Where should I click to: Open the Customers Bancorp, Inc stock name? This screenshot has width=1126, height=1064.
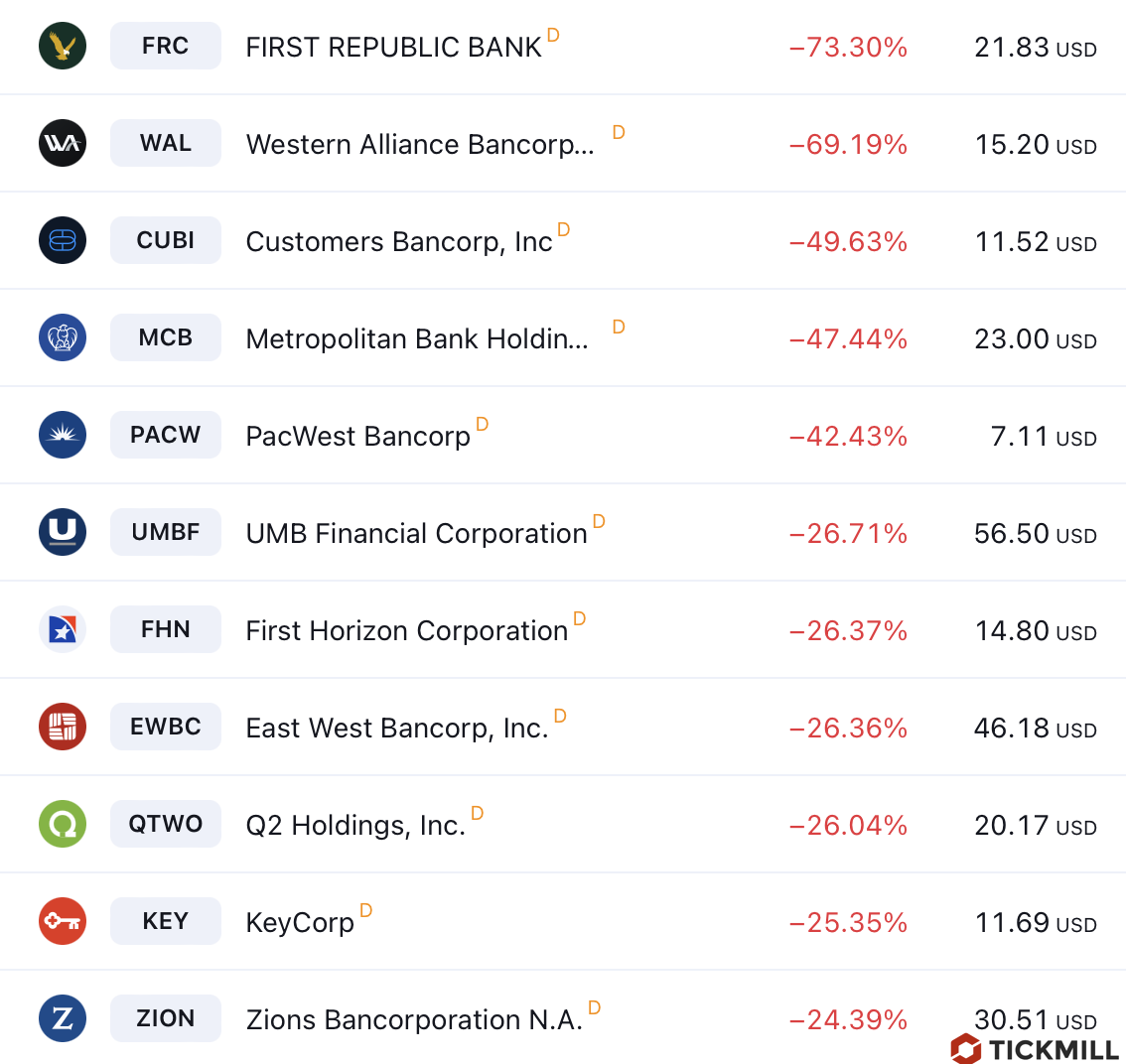[398, 242]
